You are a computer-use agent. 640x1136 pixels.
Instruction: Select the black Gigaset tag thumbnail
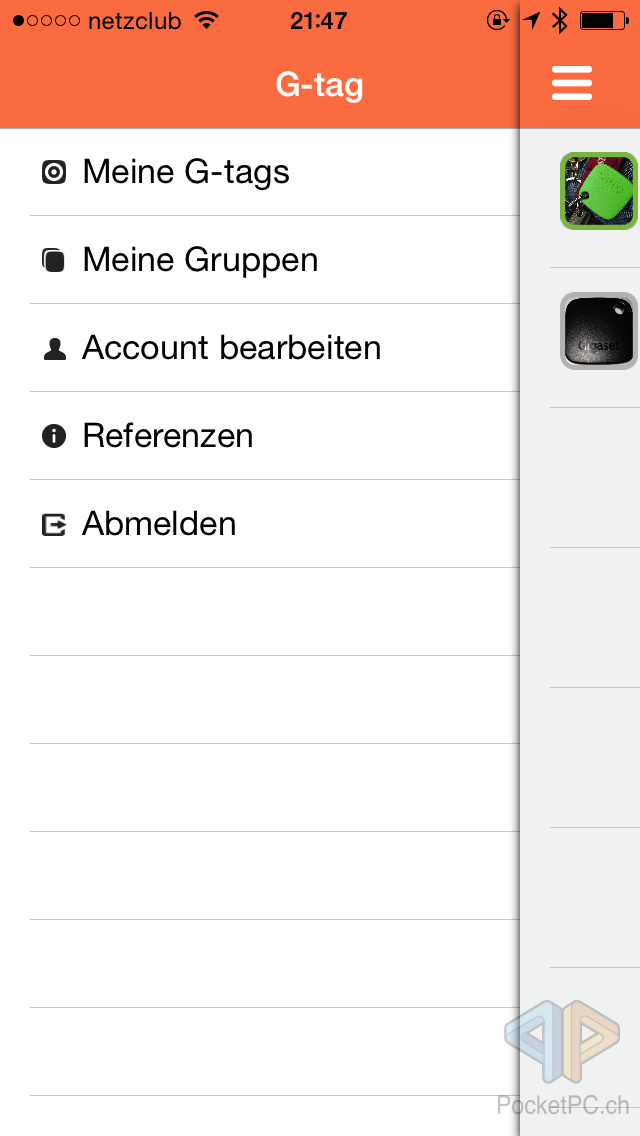tap(598, 331)
